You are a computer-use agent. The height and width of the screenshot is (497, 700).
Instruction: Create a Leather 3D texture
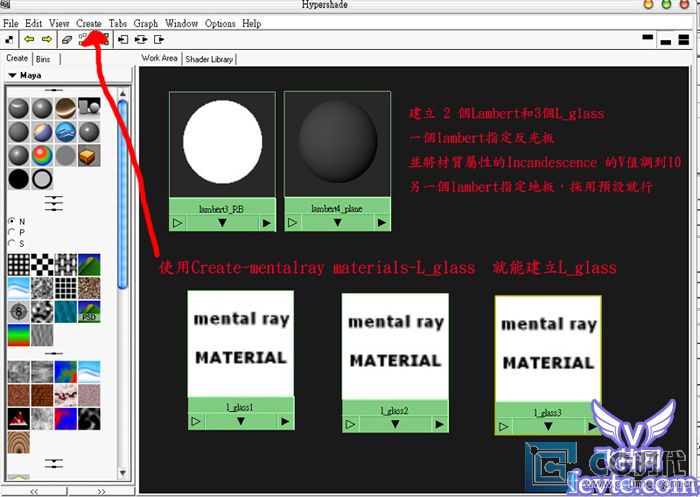point(42,395)
